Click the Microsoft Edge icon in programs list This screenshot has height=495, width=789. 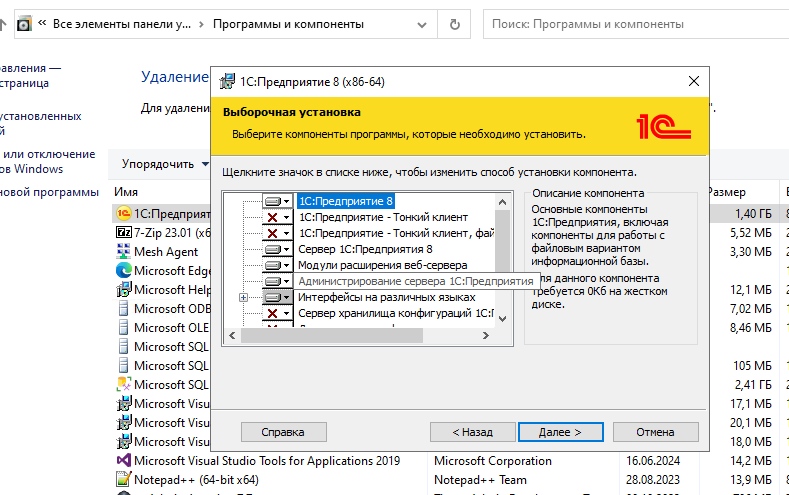click(x=123, y=271)
